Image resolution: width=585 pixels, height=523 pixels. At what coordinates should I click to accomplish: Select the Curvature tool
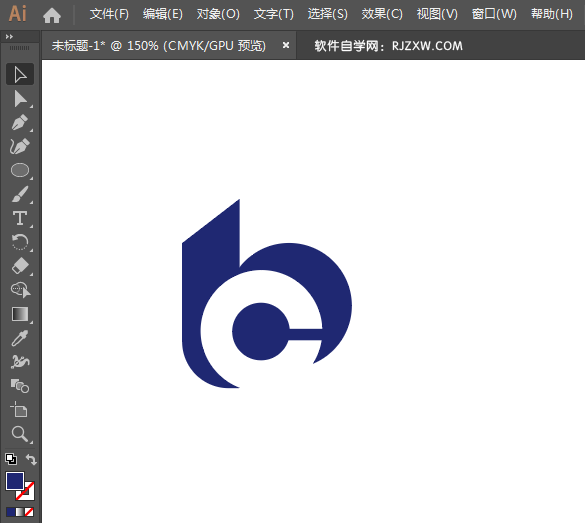tap(20, 147)
